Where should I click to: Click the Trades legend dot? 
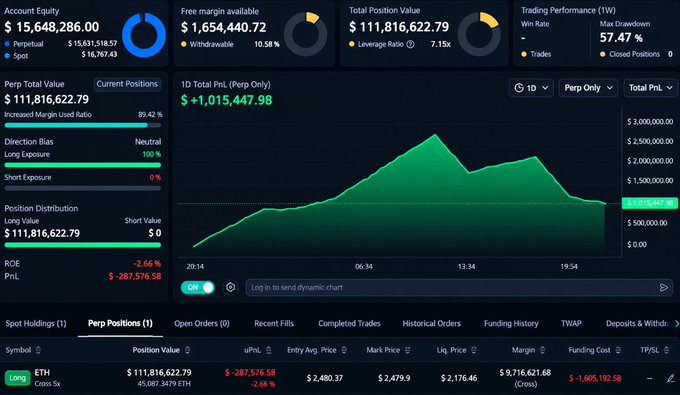[x=524, y=54]
